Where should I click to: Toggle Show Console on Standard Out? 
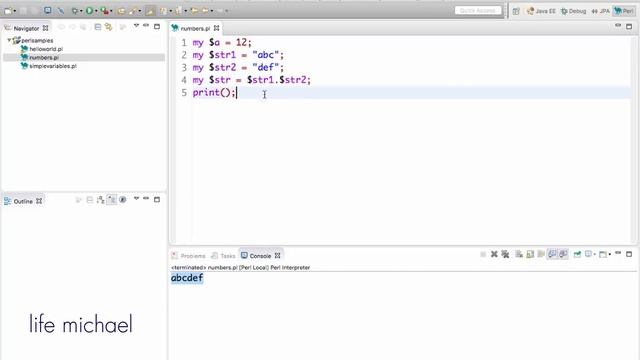(552, 254)
